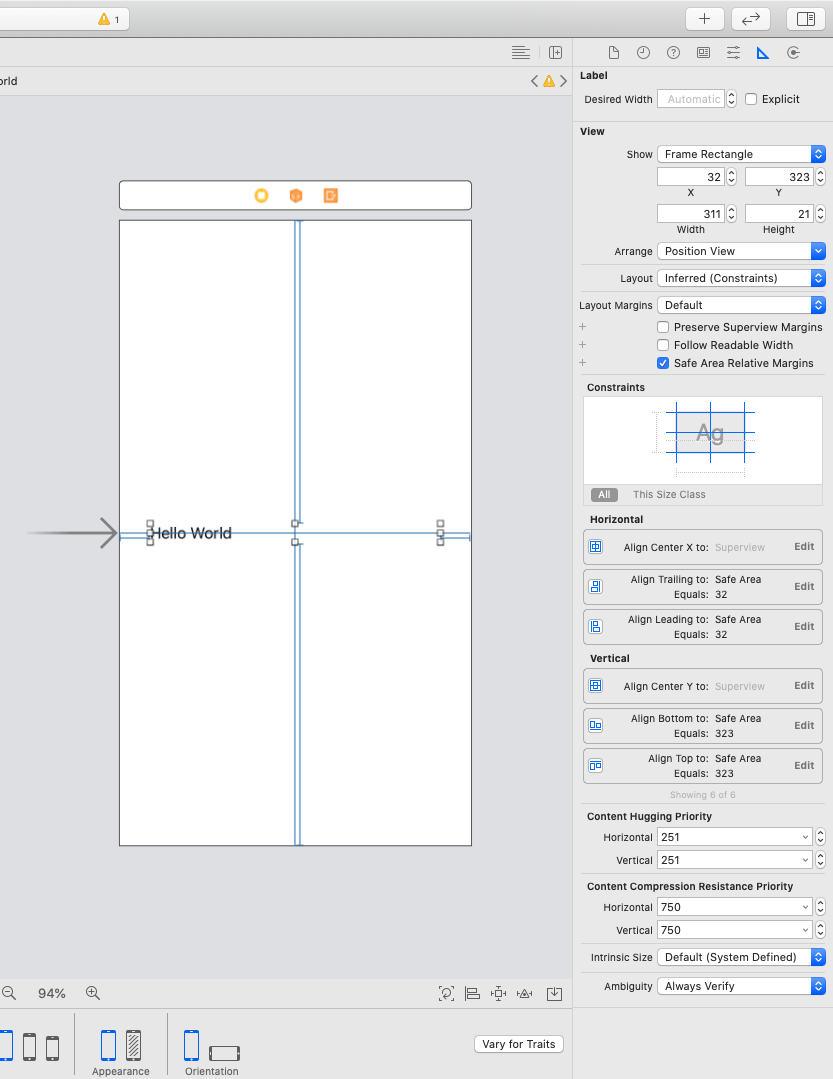Open Horizontal hugging priority combo box
The width and height of the screenshot is (833, 1079).
tap(735, 837)
